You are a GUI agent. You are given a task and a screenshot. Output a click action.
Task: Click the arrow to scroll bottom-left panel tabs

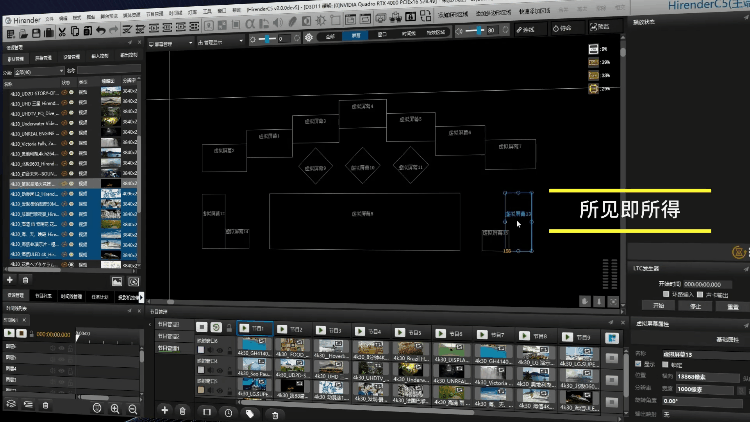point(141,297)
